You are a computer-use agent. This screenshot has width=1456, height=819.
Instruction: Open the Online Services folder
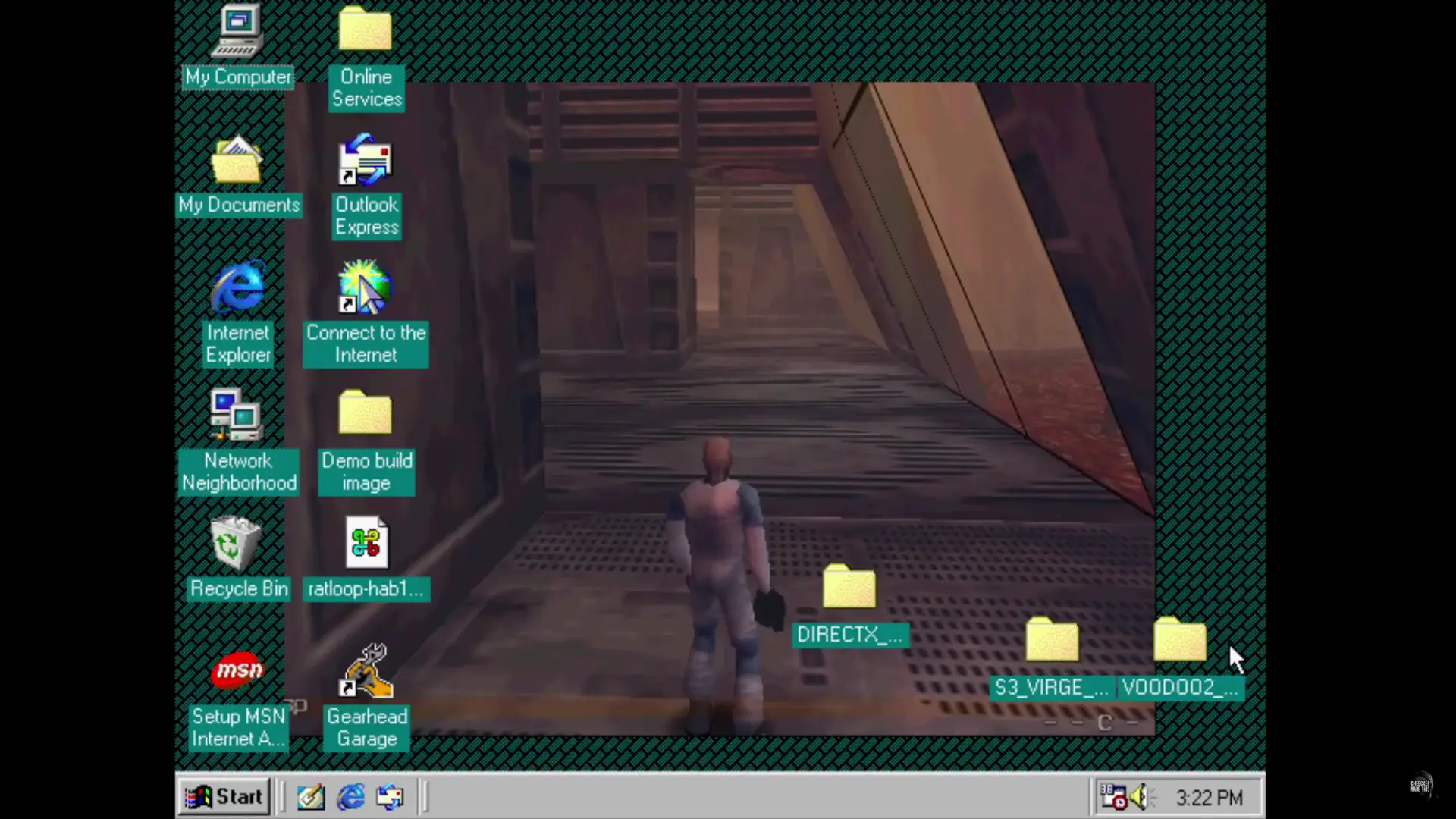(366, 30)
